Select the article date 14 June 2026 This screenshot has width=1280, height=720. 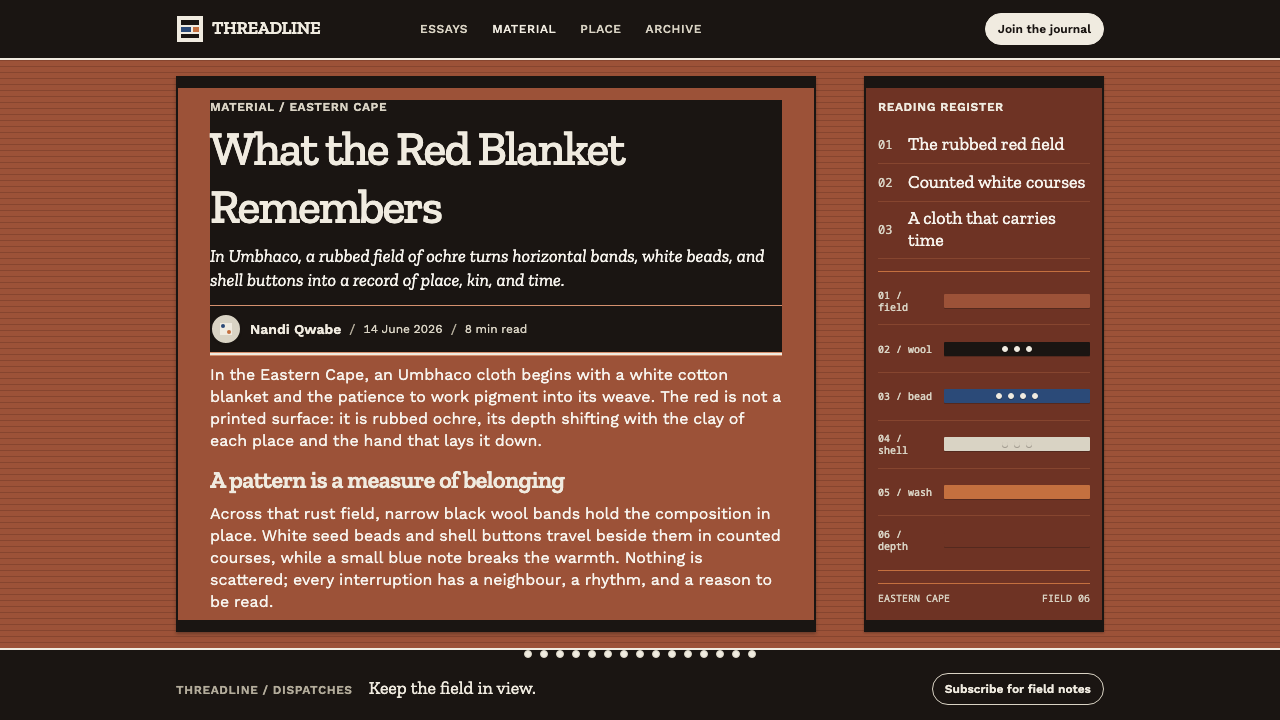[402, 329]
